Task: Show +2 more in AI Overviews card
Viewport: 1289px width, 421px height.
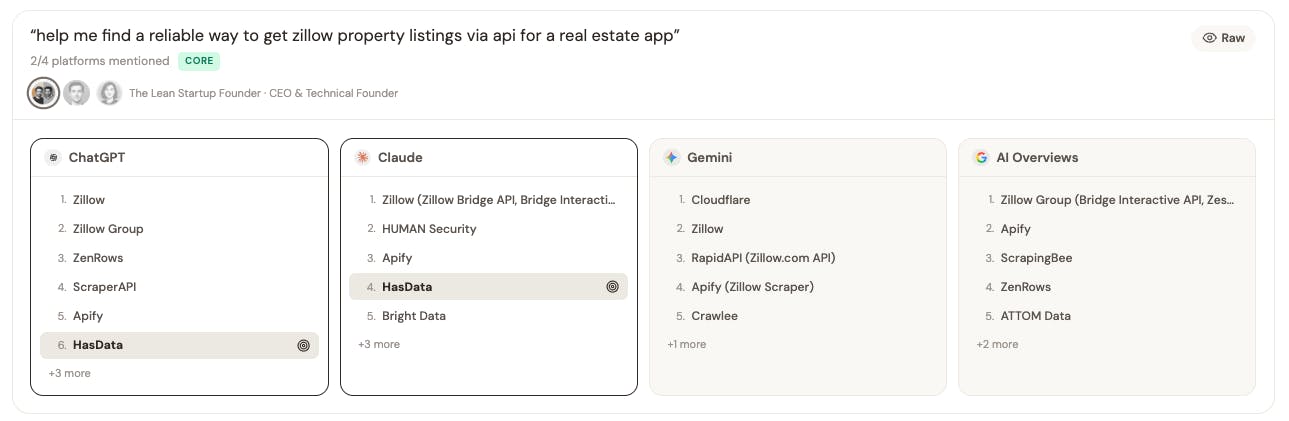Action: 997,345
